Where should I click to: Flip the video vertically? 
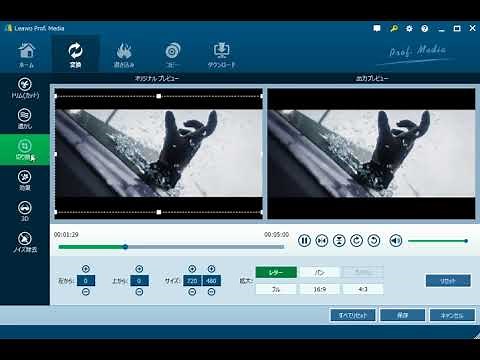[339, 240]
